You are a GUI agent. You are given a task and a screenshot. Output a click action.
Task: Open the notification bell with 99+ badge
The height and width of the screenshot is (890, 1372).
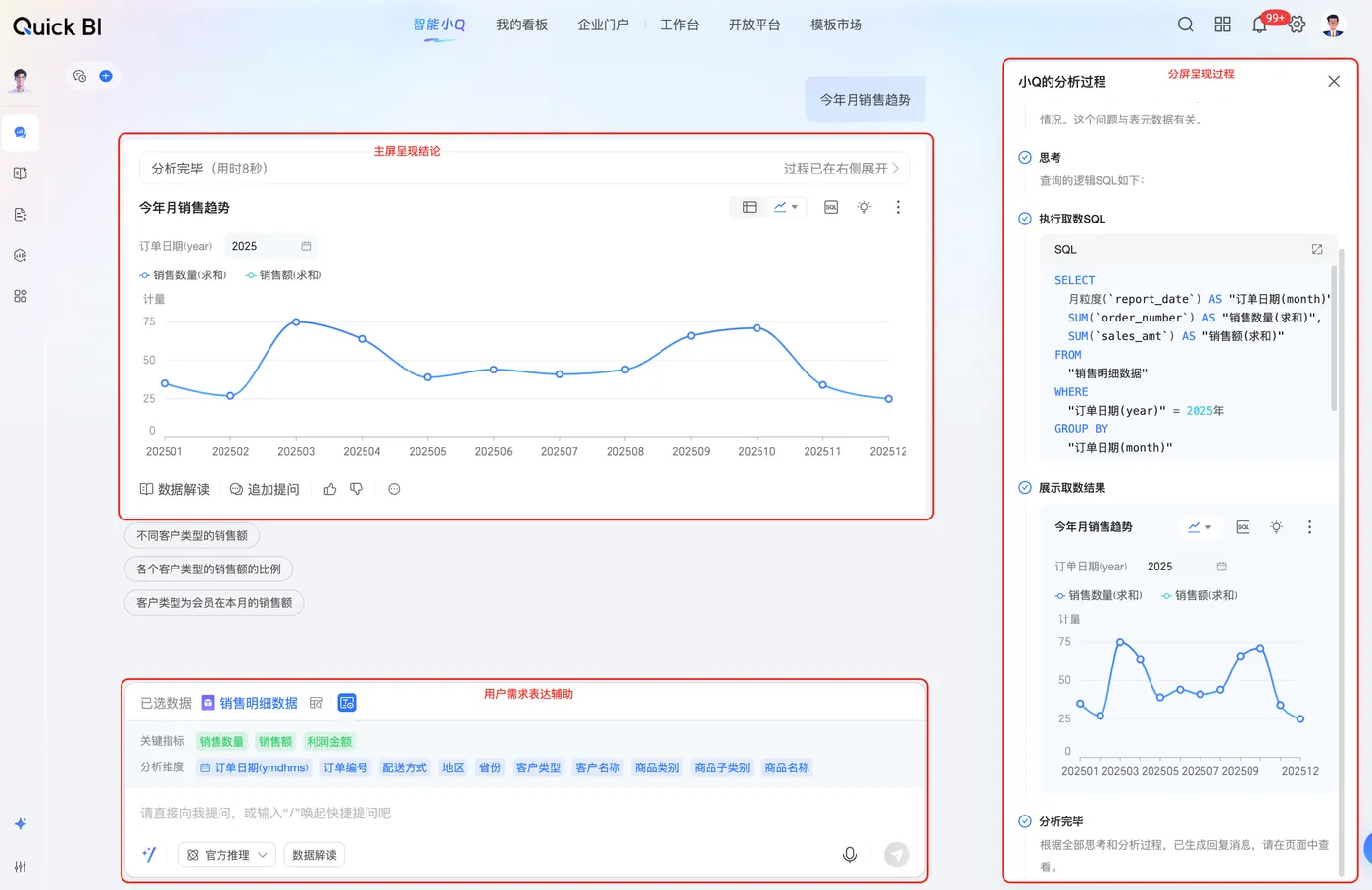(1259, 25)
